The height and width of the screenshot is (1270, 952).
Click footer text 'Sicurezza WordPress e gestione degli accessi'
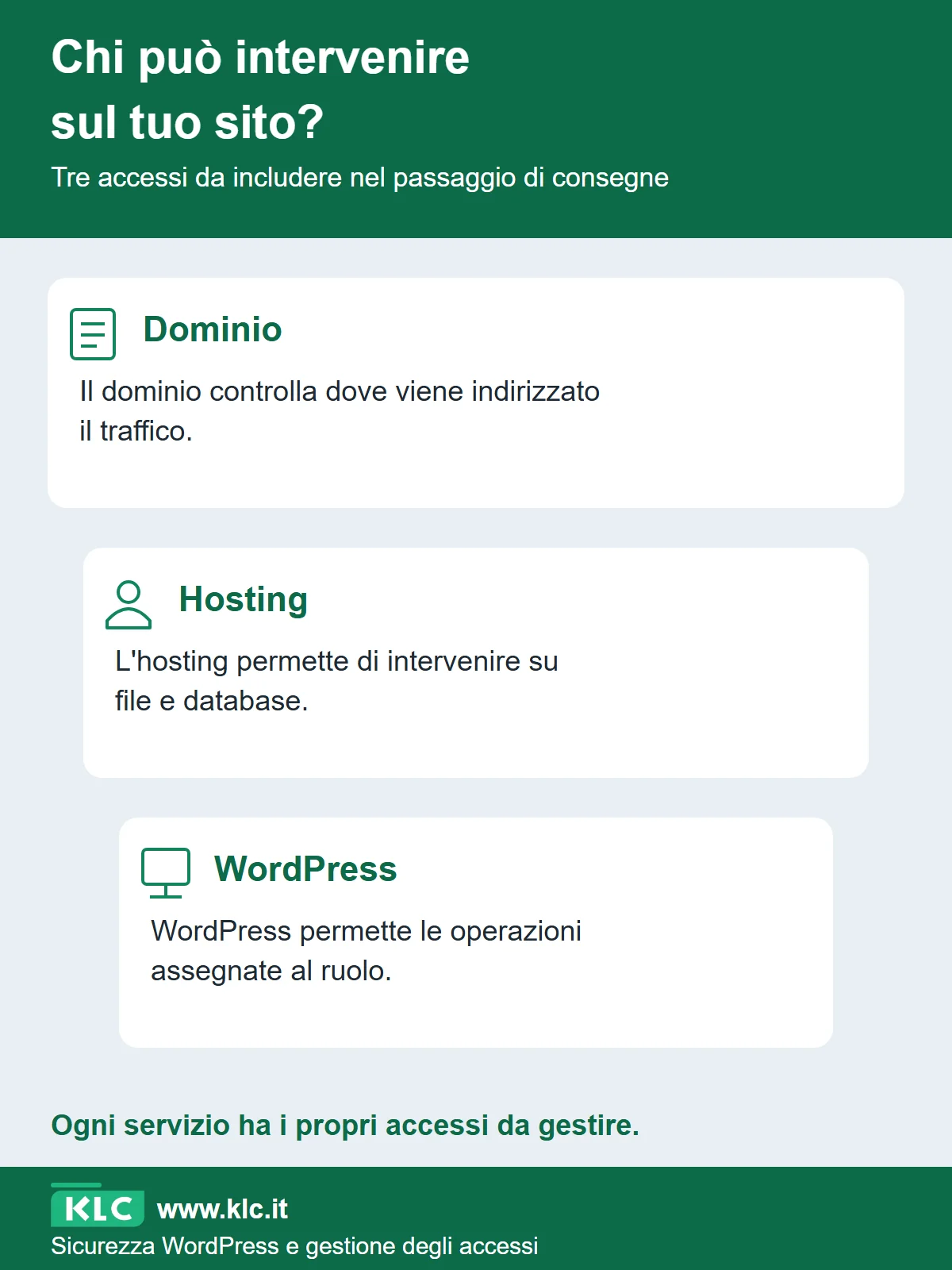(294, 1246)
